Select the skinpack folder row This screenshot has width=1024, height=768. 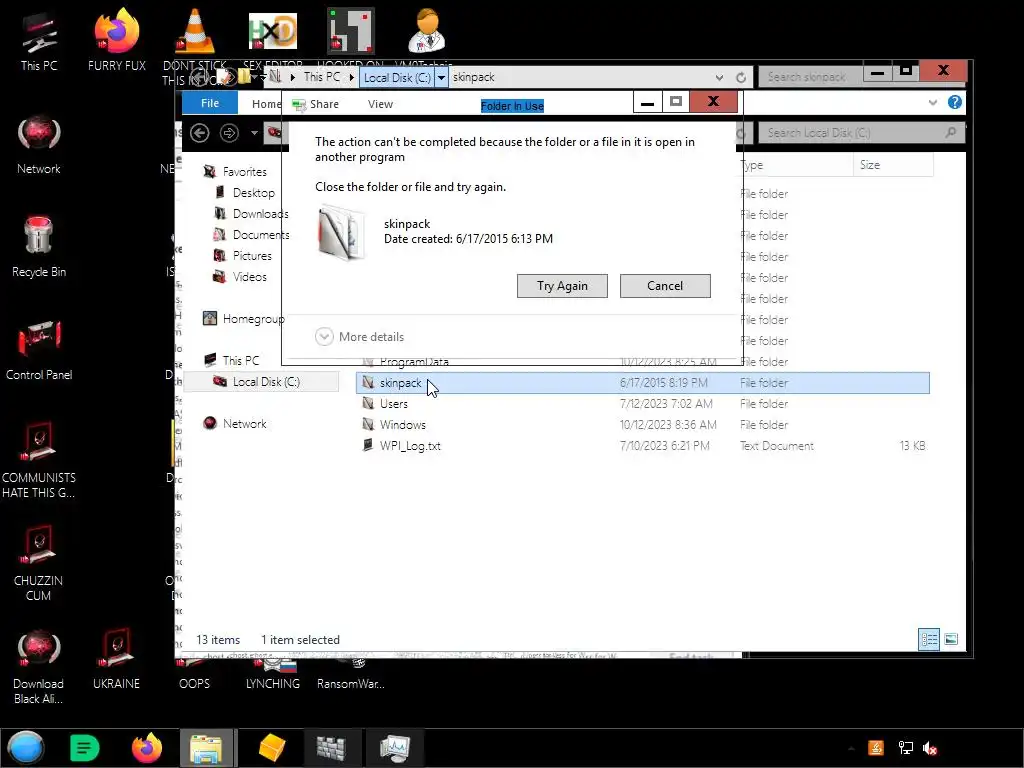(643, 383)
